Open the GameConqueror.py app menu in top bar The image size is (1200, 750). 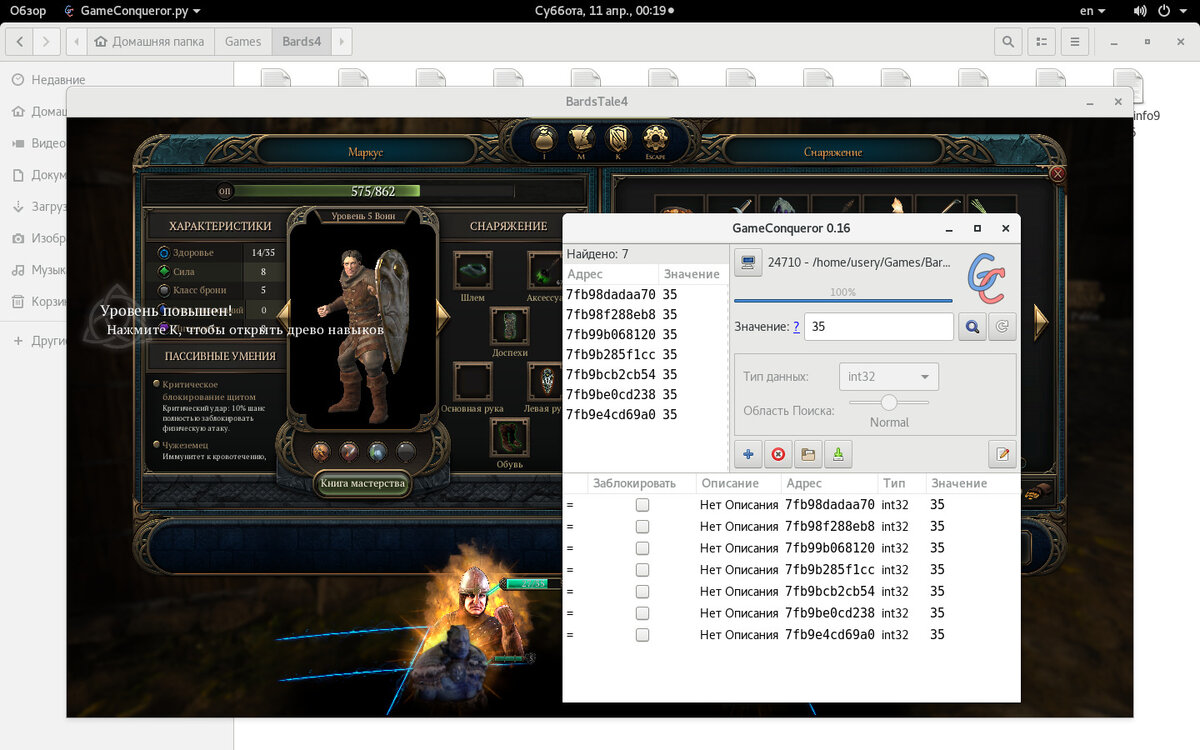tap(131, 11)
